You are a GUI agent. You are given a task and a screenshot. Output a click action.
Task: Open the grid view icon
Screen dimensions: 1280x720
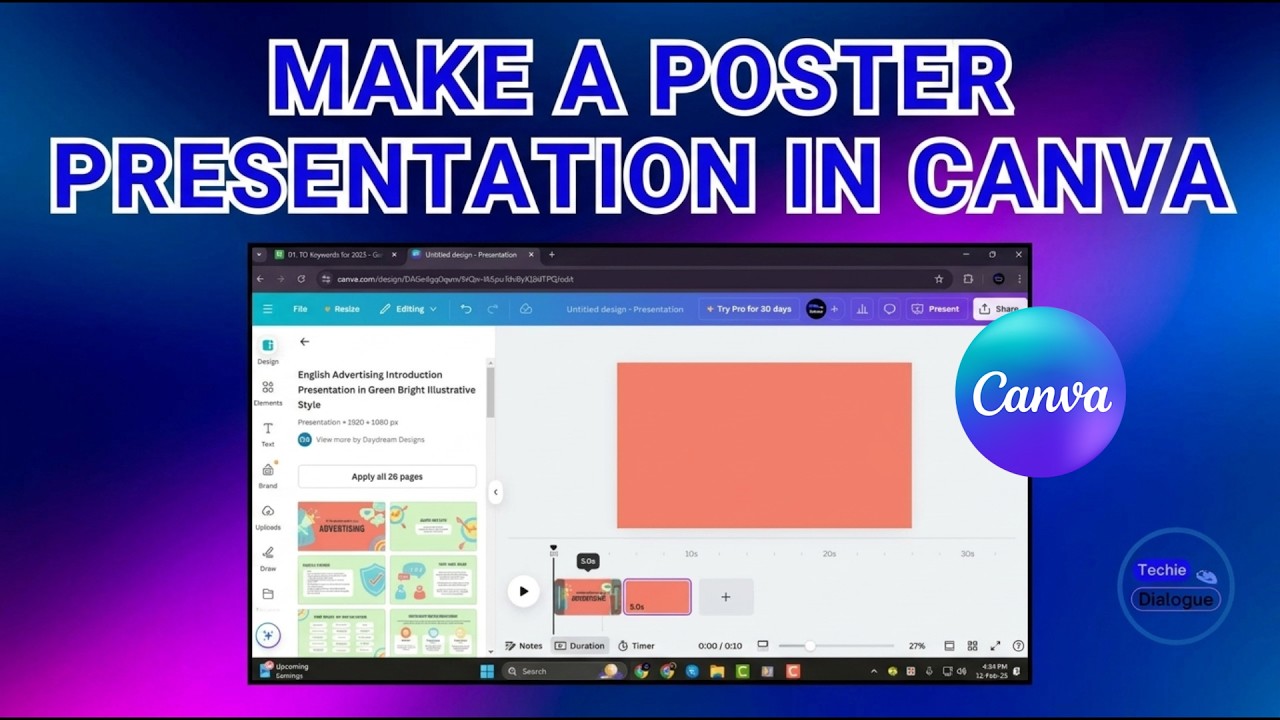pyautogui.click(x=972, y=646)
